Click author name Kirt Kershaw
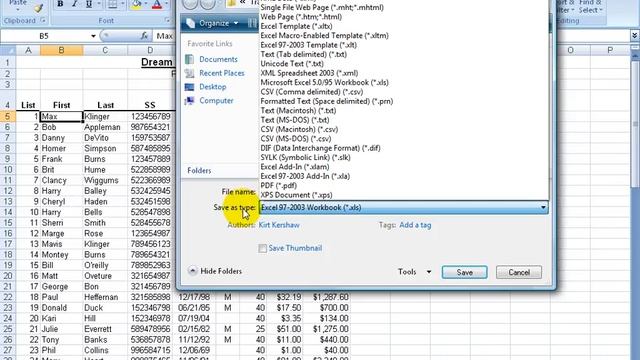Screen dimensions: 640x360 279,225
